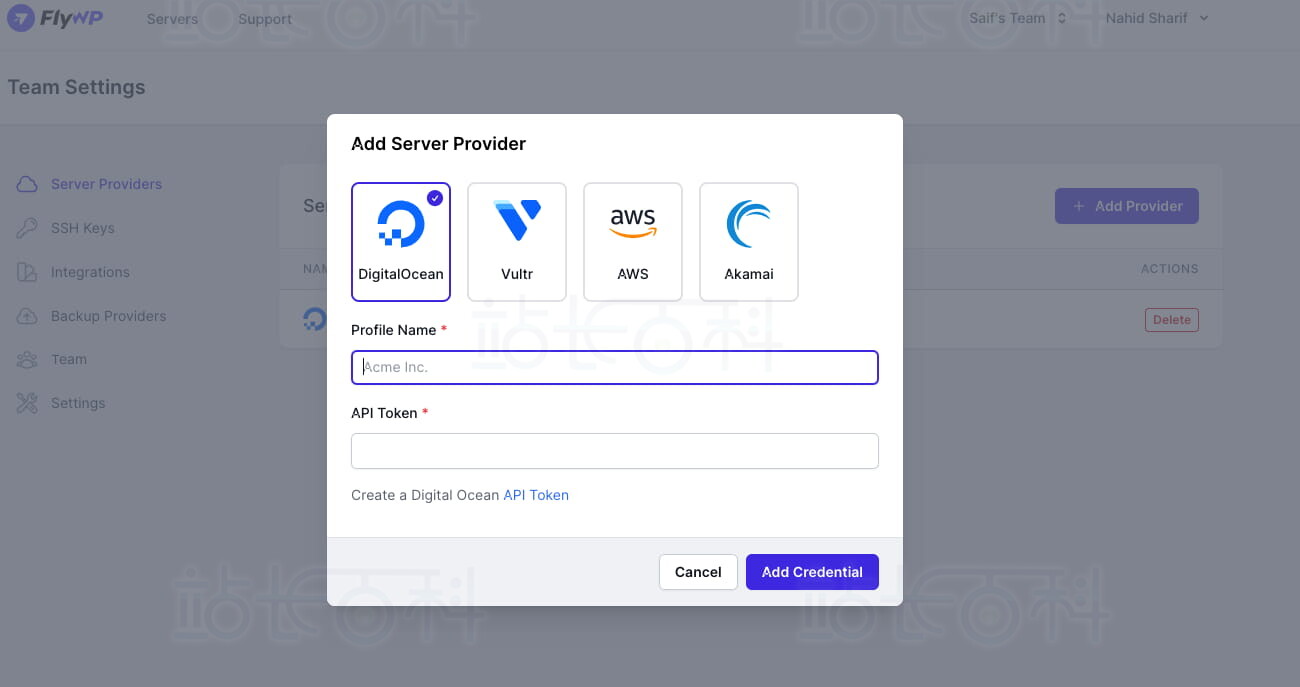The image size is (1300, 687).
Task: Open the Servers navigation menu
Action: 172,19
